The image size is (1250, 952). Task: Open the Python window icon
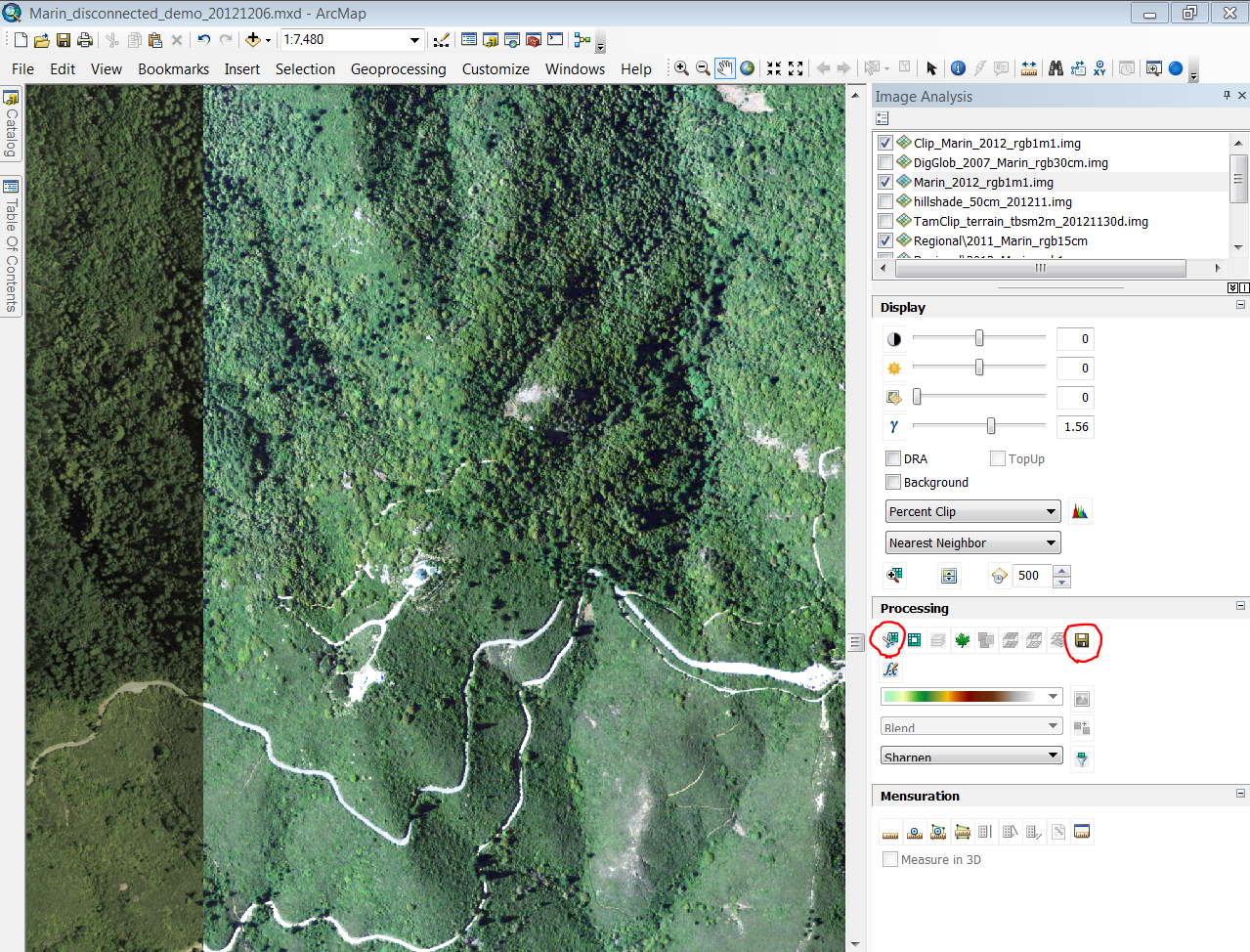coord(555,40)
